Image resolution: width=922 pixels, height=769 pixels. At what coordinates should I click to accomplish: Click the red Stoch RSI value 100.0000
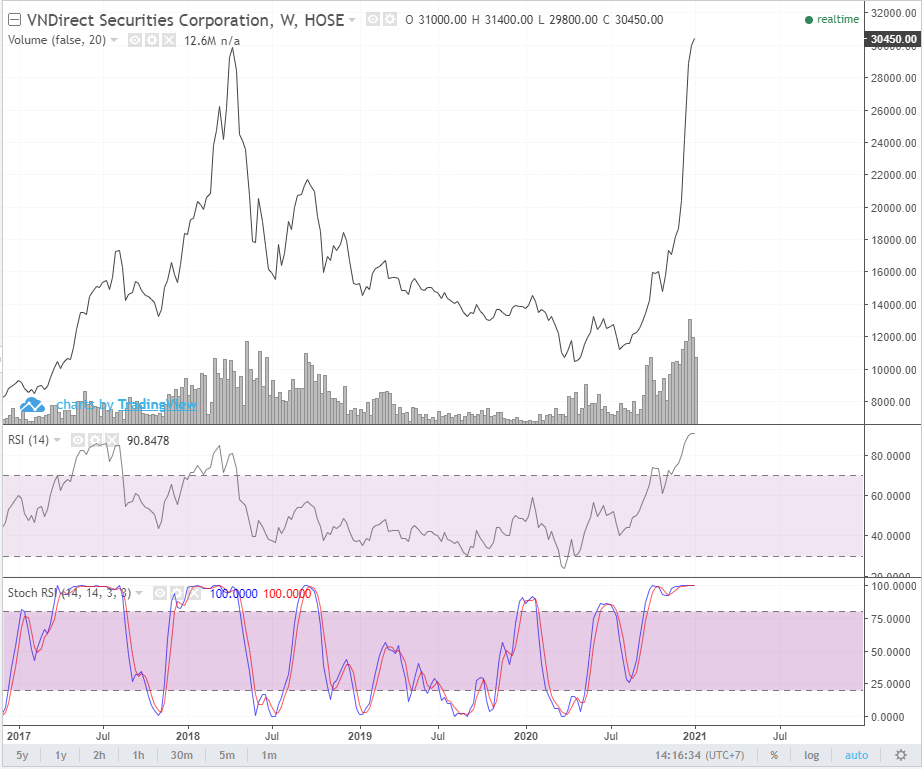tap(287, 594)
